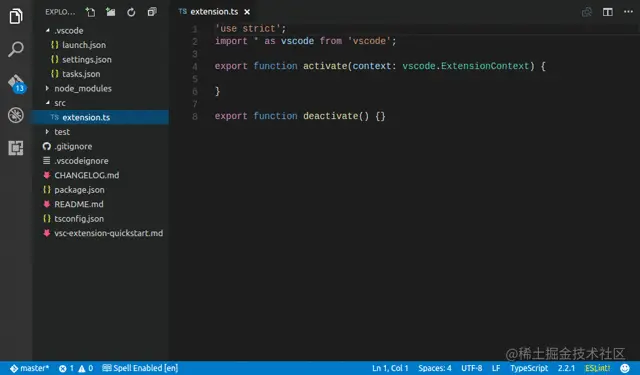Screen dimensions: 640x375
Task: Click the New Folder icon in explorer
Action: click(111, 12)
